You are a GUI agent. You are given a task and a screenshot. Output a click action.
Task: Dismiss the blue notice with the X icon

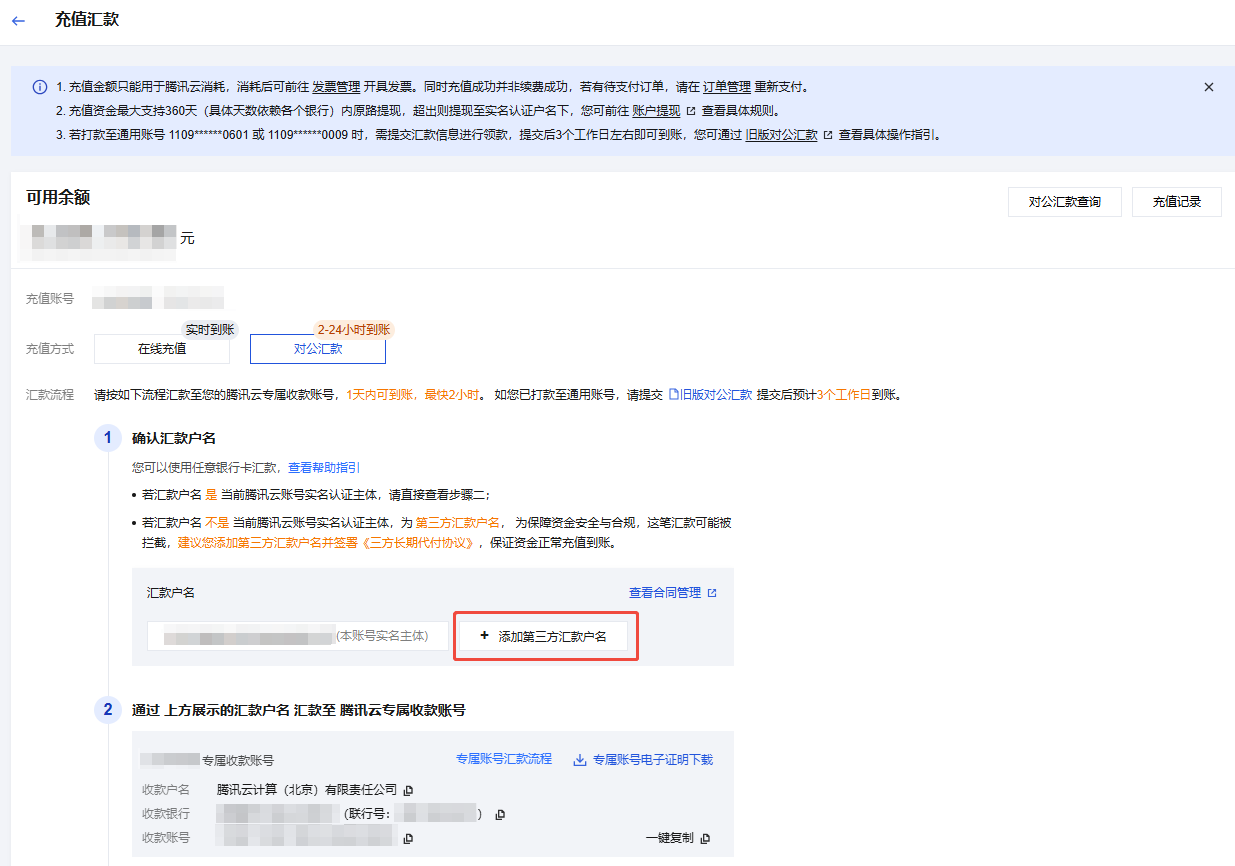pos(1208,87)
